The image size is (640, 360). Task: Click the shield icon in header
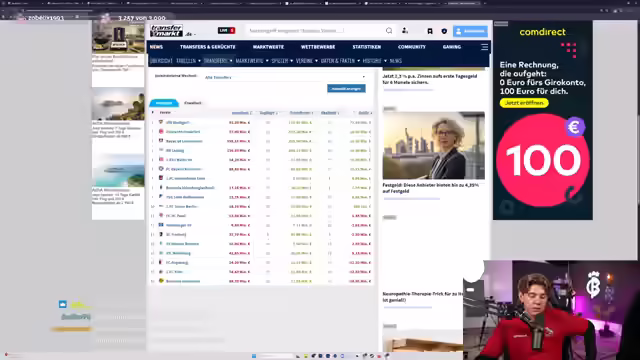[444, 31]
